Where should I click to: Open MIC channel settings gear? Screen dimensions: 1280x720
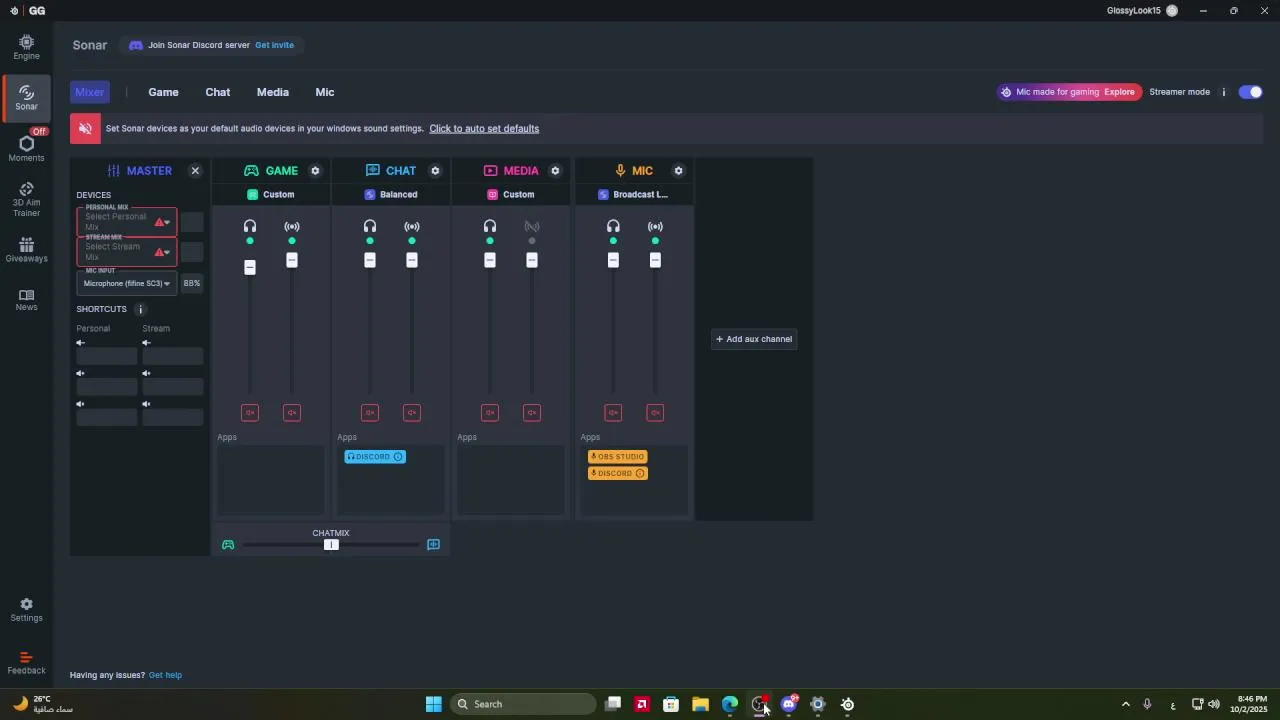tap(678, 171)
